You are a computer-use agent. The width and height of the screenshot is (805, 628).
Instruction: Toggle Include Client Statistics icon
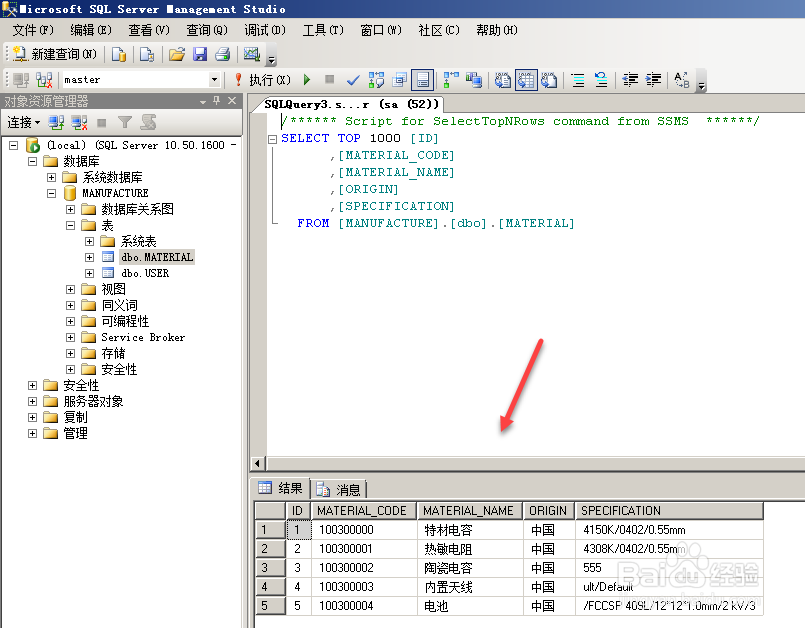[474, 80]
